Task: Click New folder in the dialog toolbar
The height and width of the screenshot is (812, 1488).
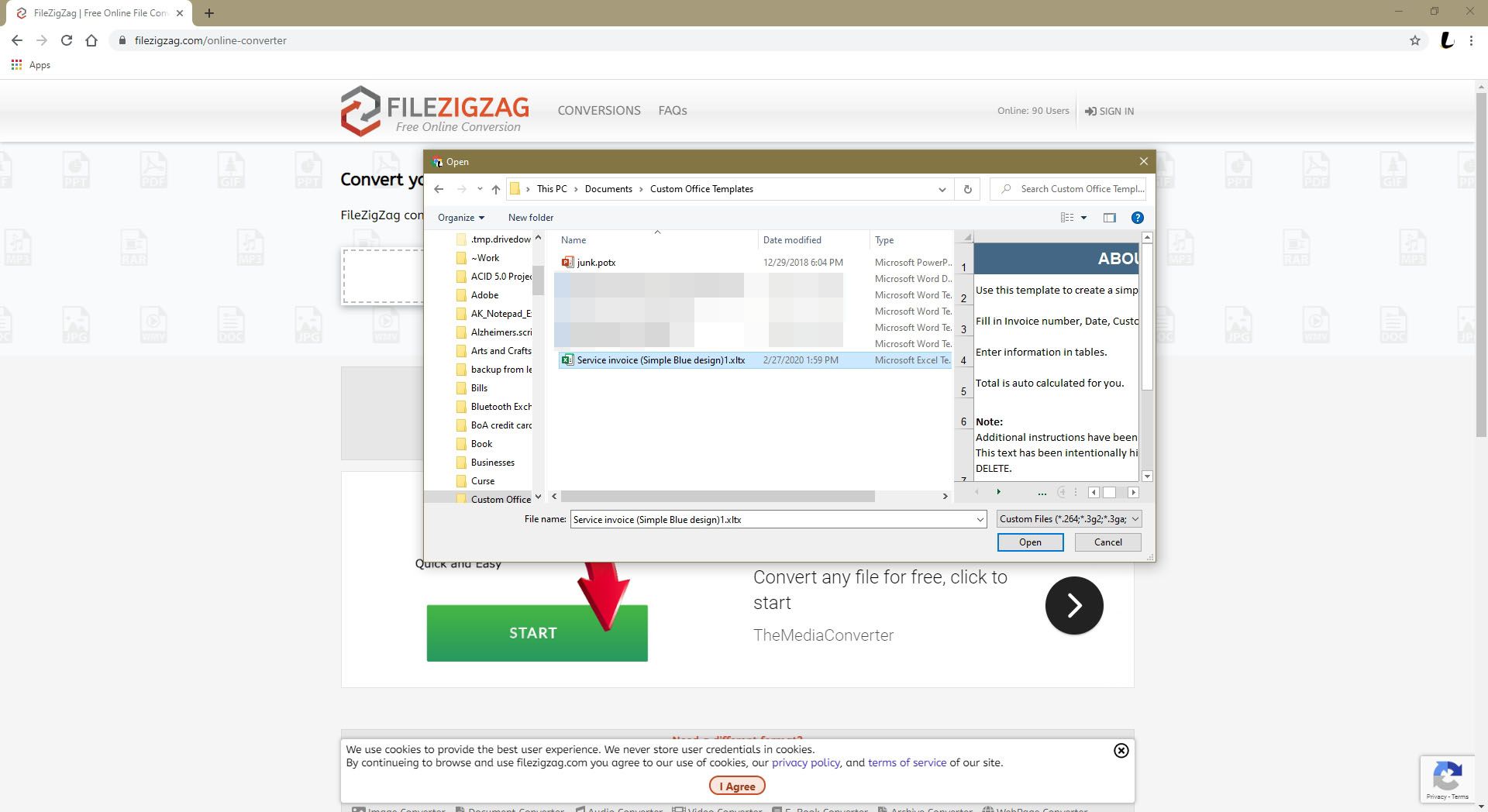Action: pos(531,218)
